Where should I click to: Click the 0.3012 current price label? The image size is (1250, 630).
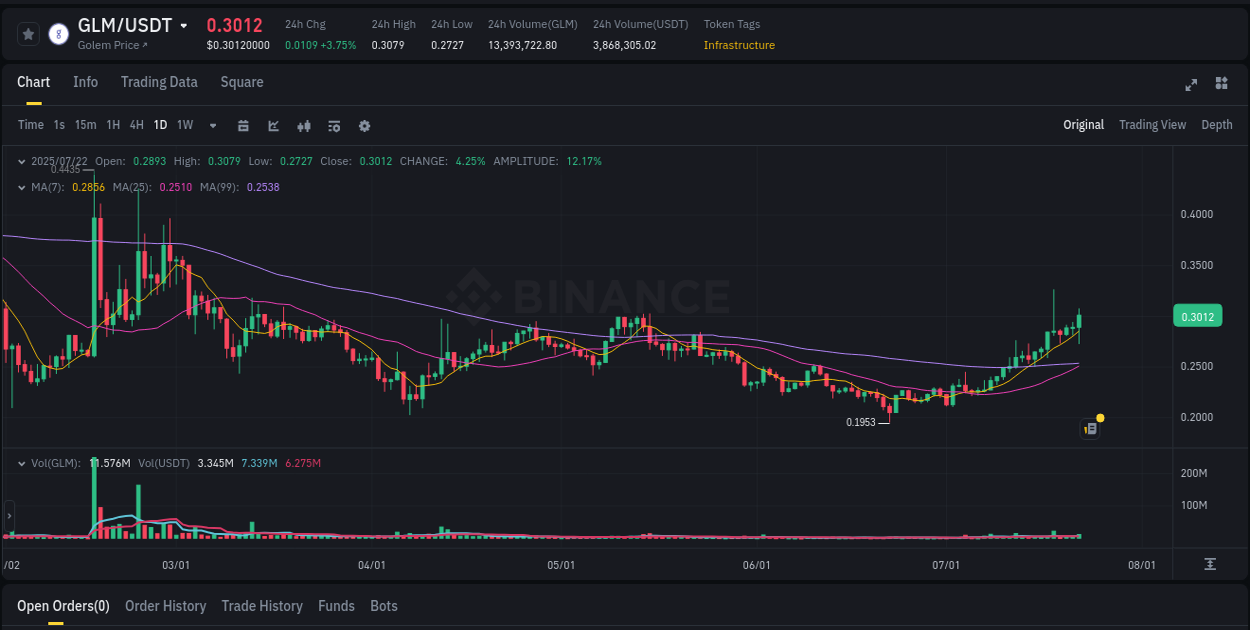[x=1197, y=315]
